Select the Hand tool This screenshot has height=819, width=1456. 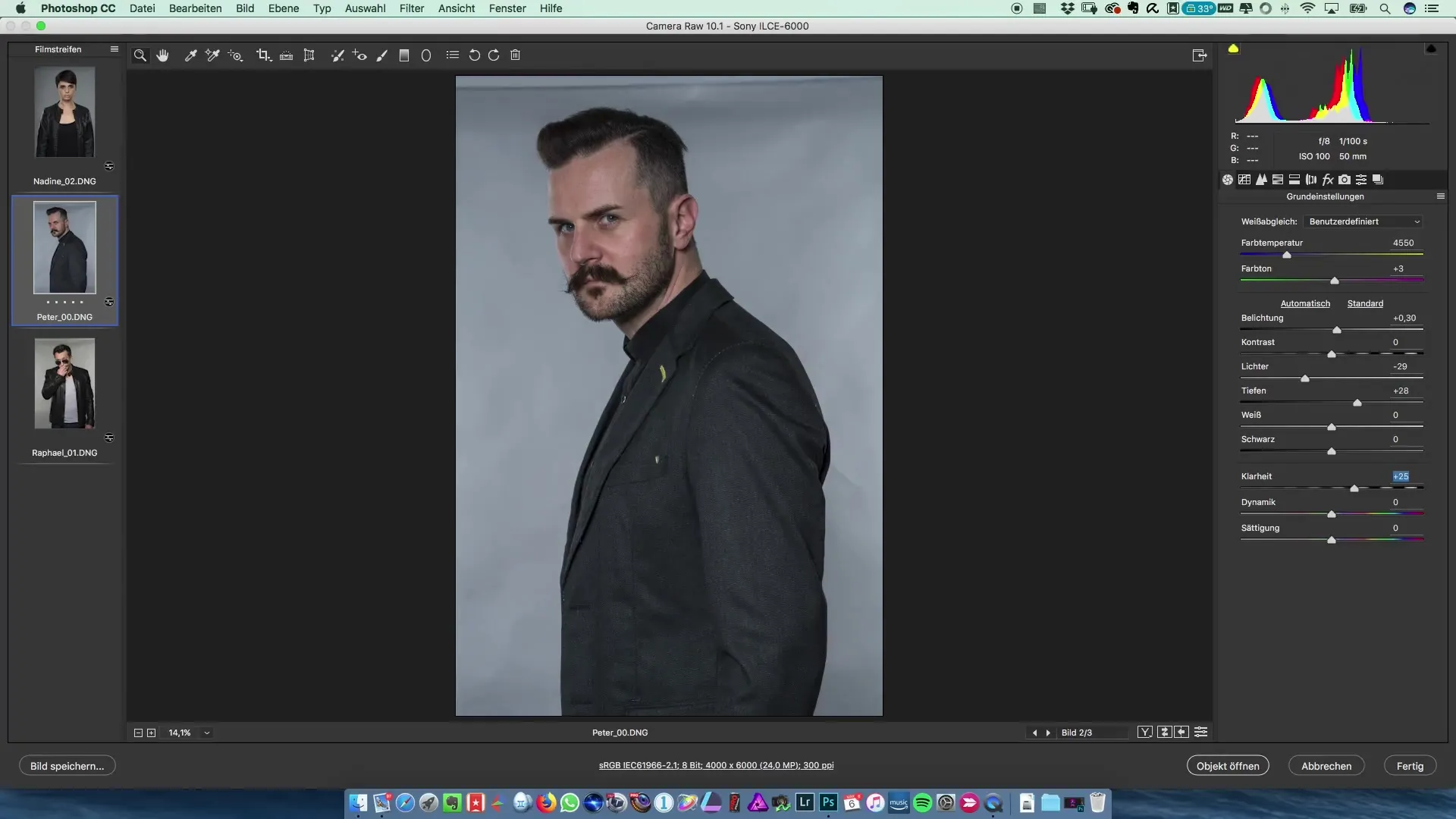162,55
